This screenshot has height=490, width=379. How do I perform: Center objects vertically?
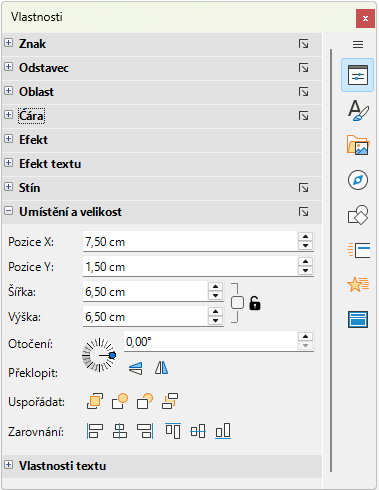click(x=198, y=431)
